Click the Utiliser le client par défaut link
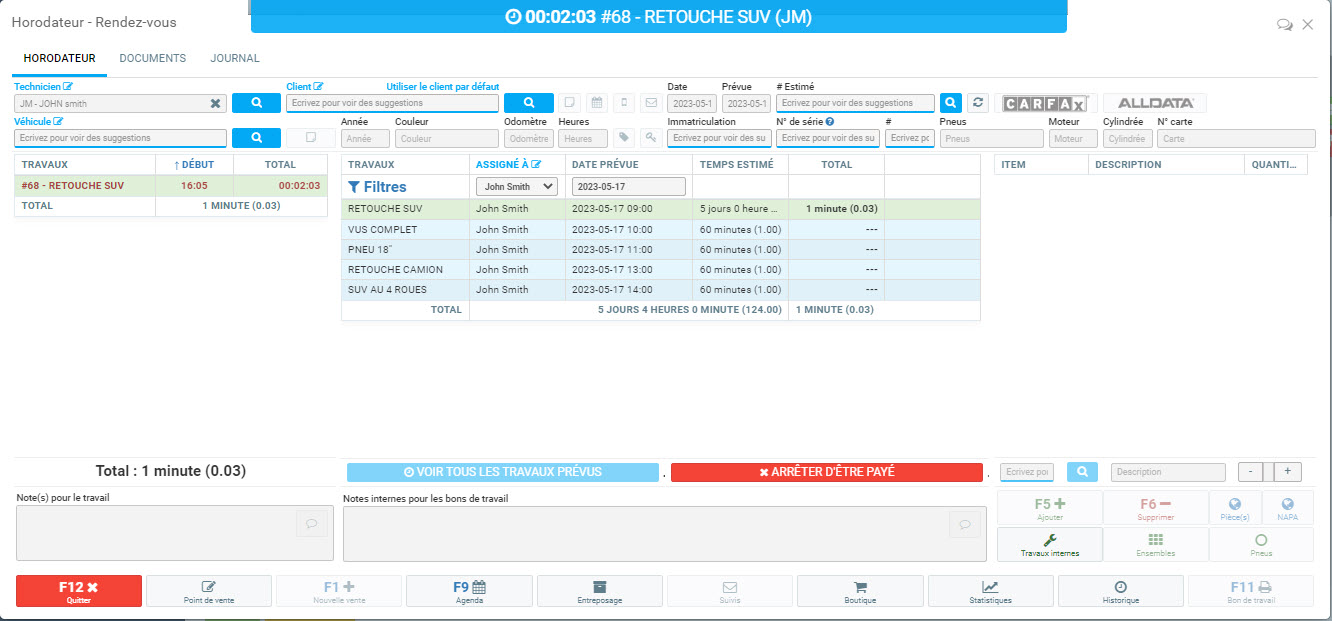 (442, 87)
